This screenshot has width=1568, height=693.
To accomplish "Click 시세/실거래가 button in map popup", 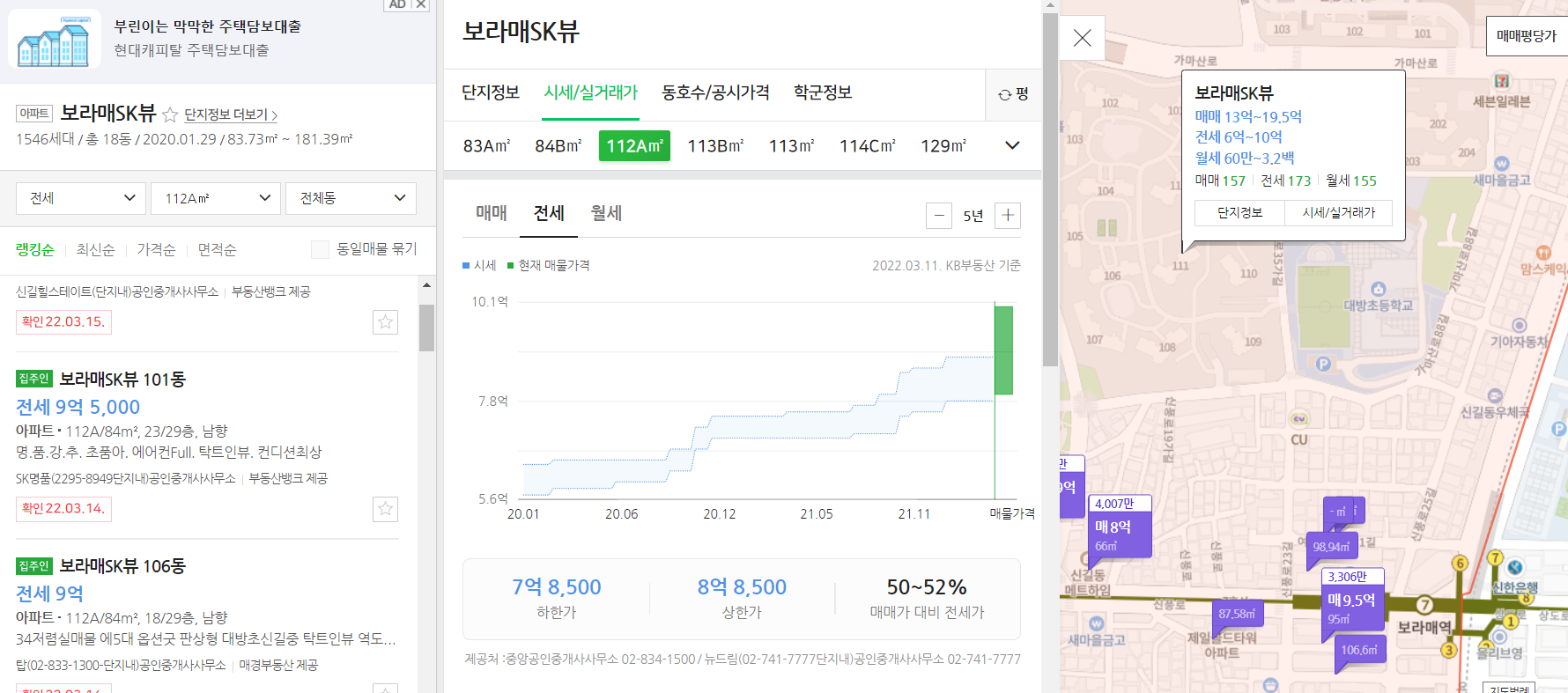I will click(x=1338, y=213).
